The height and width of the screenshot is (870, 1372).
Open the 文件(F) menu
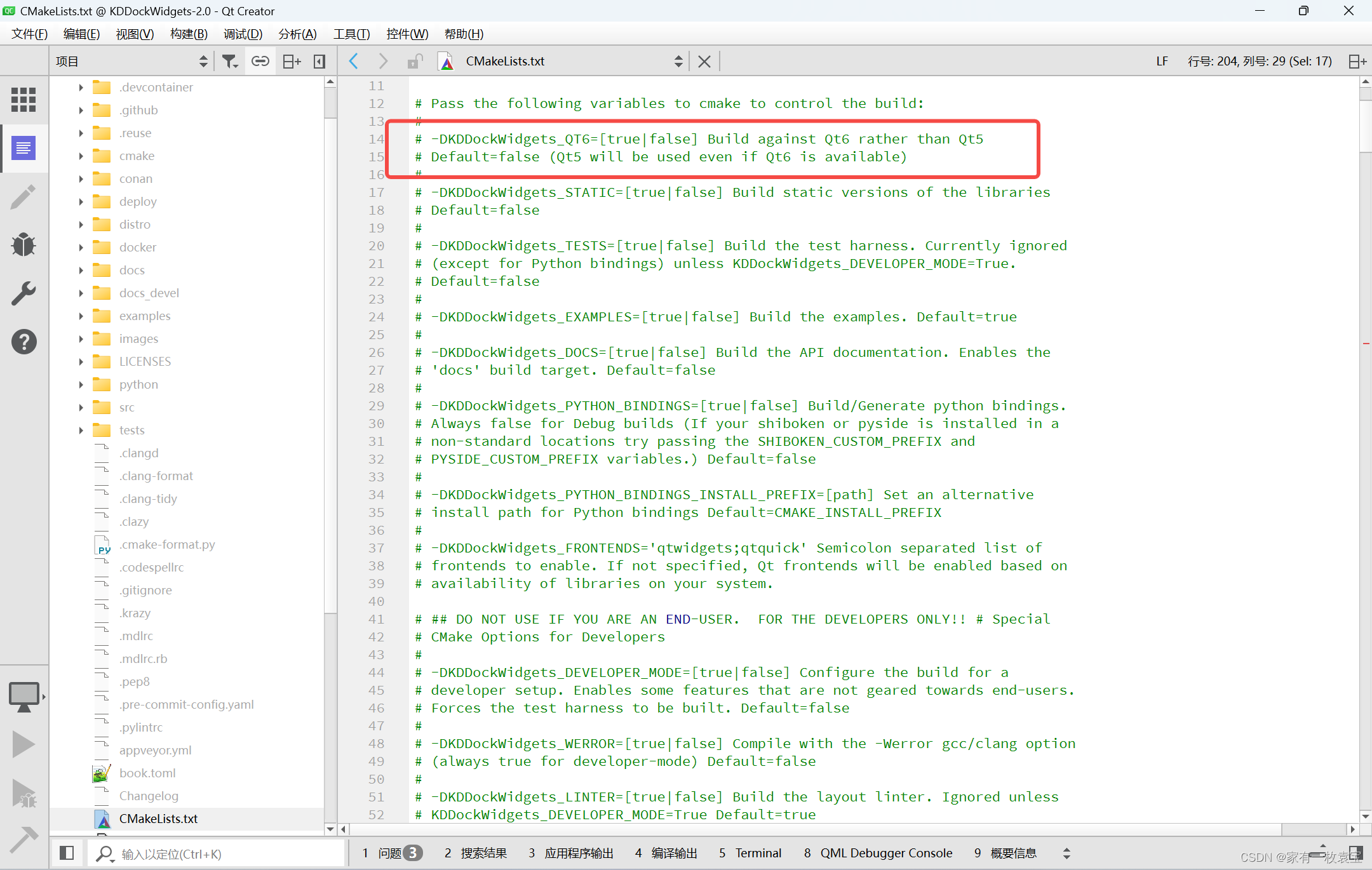[x=29, y=34]
